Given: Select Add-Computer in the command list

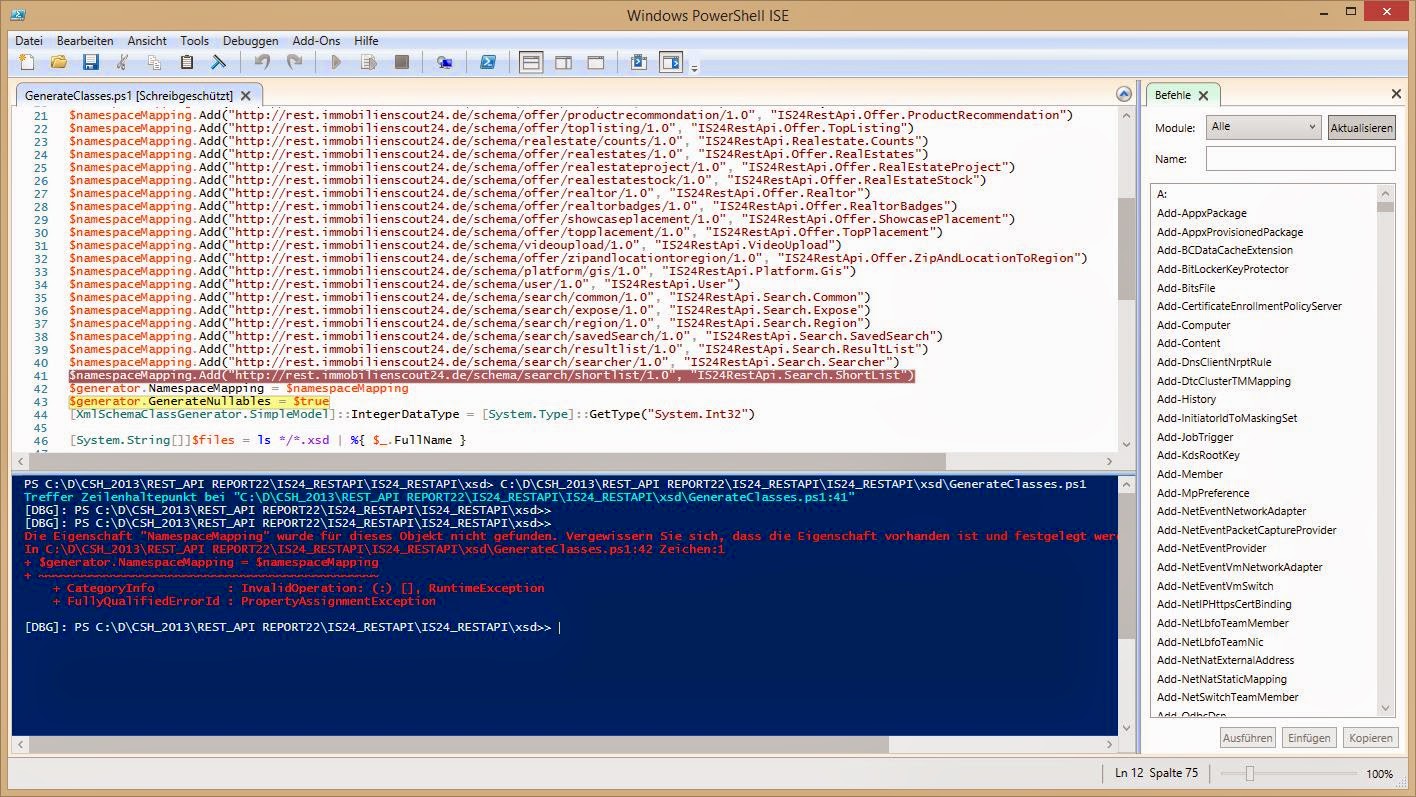Looking at the screenshot, I should pyautogui.click(x=1194, y=325).
